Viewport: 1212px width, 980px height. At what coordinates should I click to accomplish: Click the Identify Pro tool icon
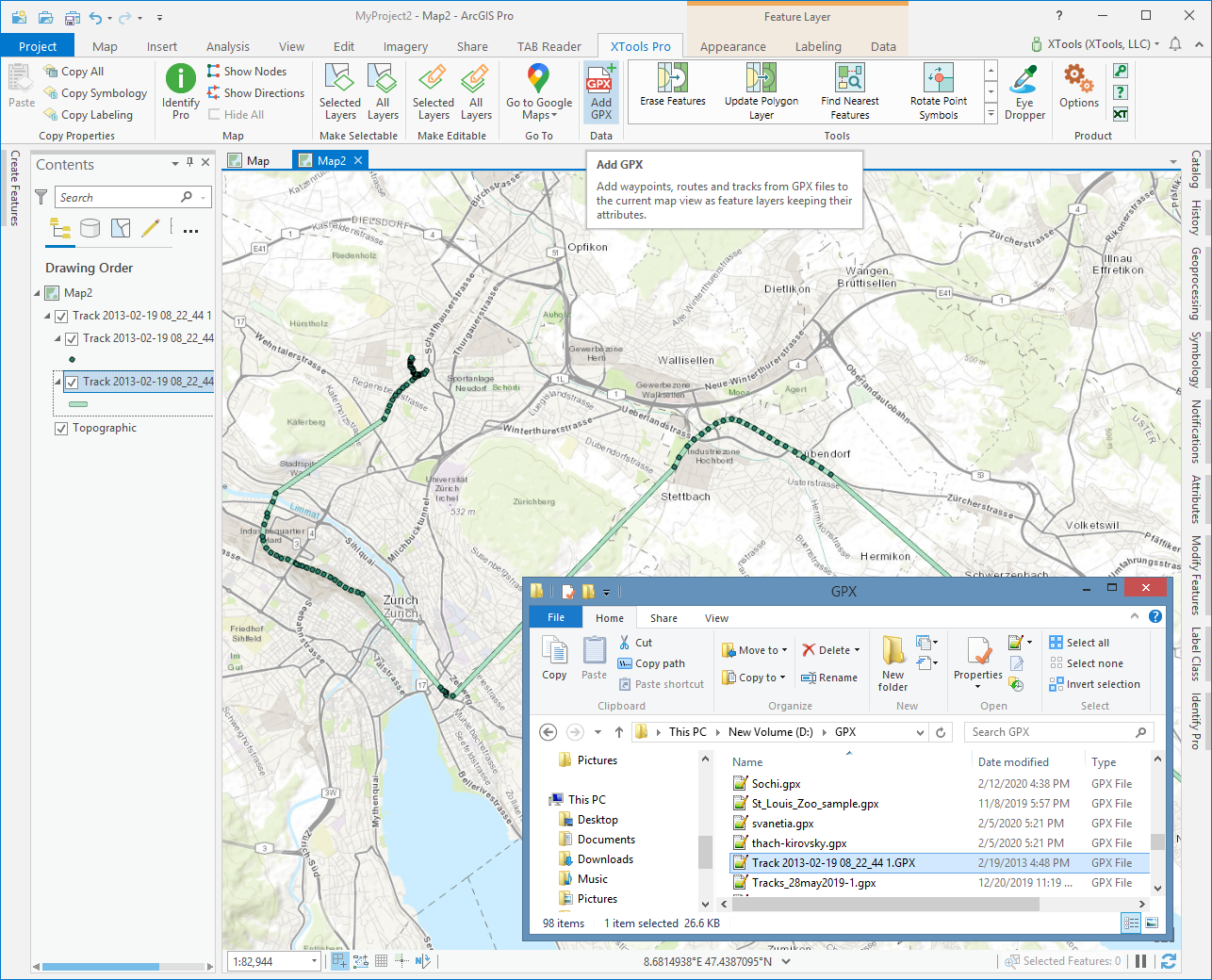(x=180, y=77)
